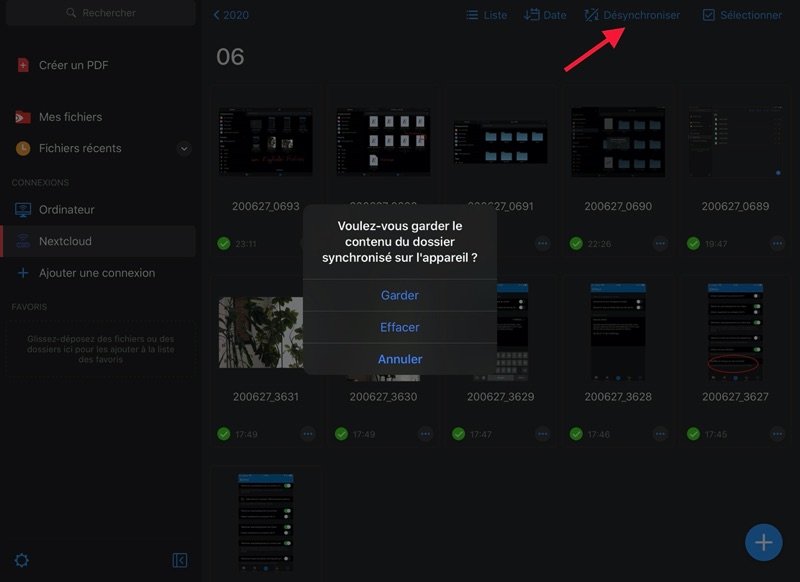Click the Désynchroniser toolbar button
This screenshot has width=800, height=582.
632,15
